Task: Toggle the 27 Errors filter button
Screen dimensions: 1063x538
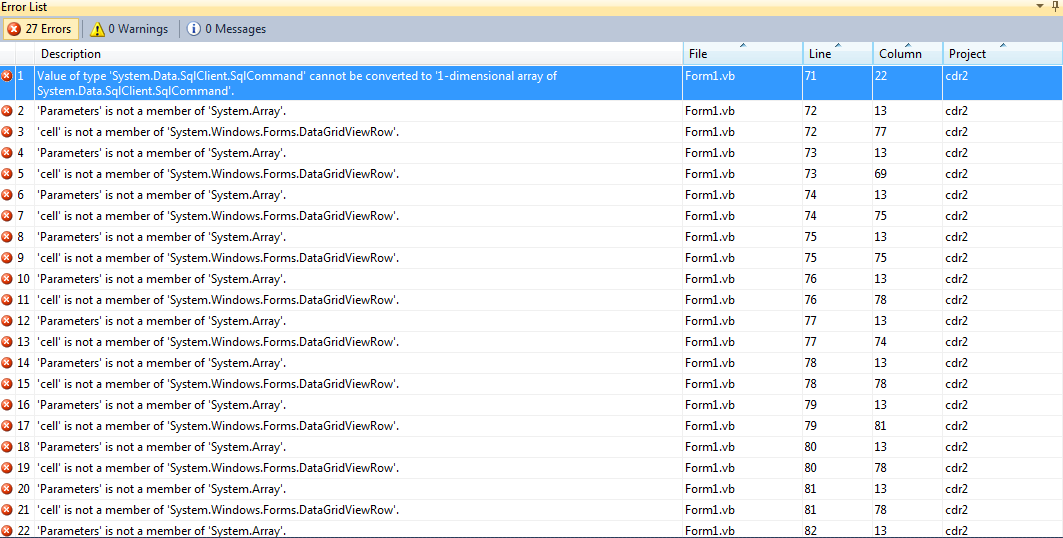Action: click(x=40, y=29)
